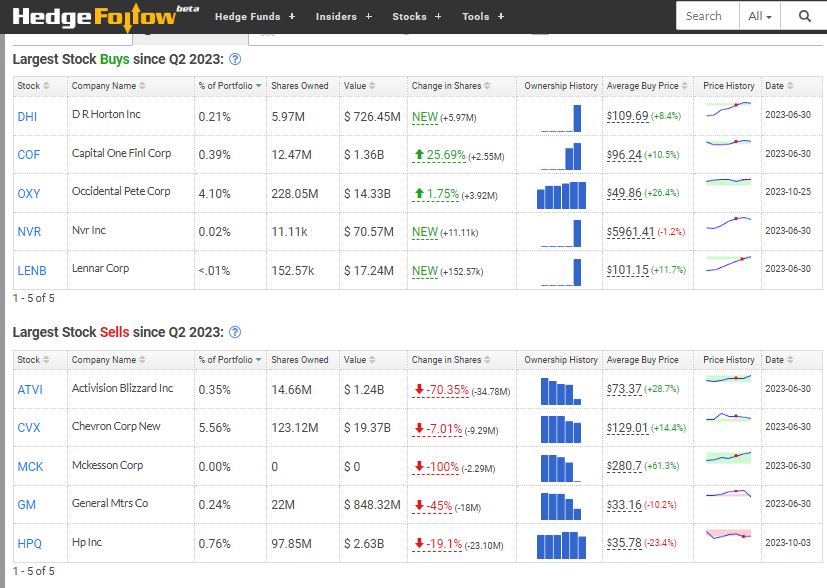Click NEW change in shares for DHI
Screen dimensions: 827x588
tap(425, 117)
